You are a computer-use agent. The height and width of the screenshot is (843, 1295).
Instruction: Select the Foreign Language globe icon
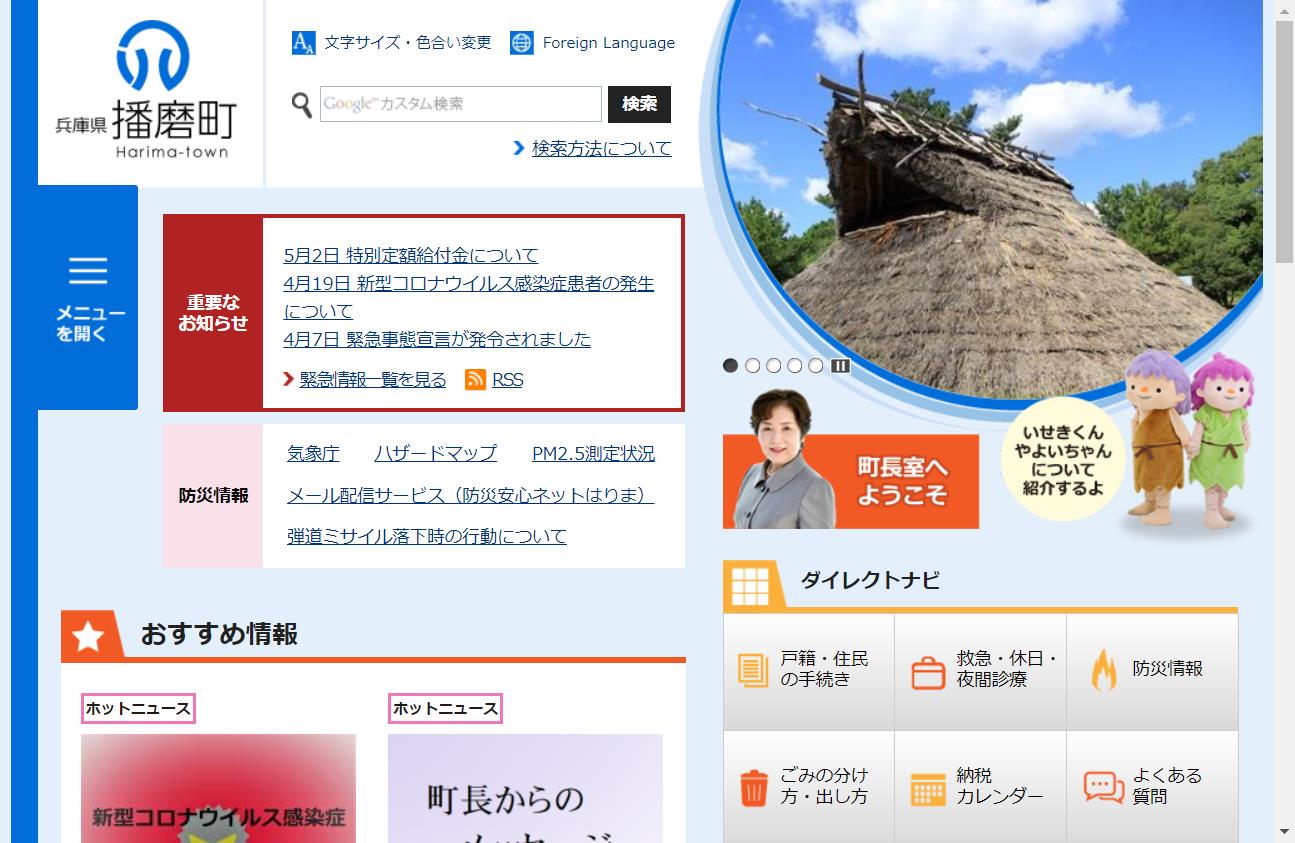[521, 42]
